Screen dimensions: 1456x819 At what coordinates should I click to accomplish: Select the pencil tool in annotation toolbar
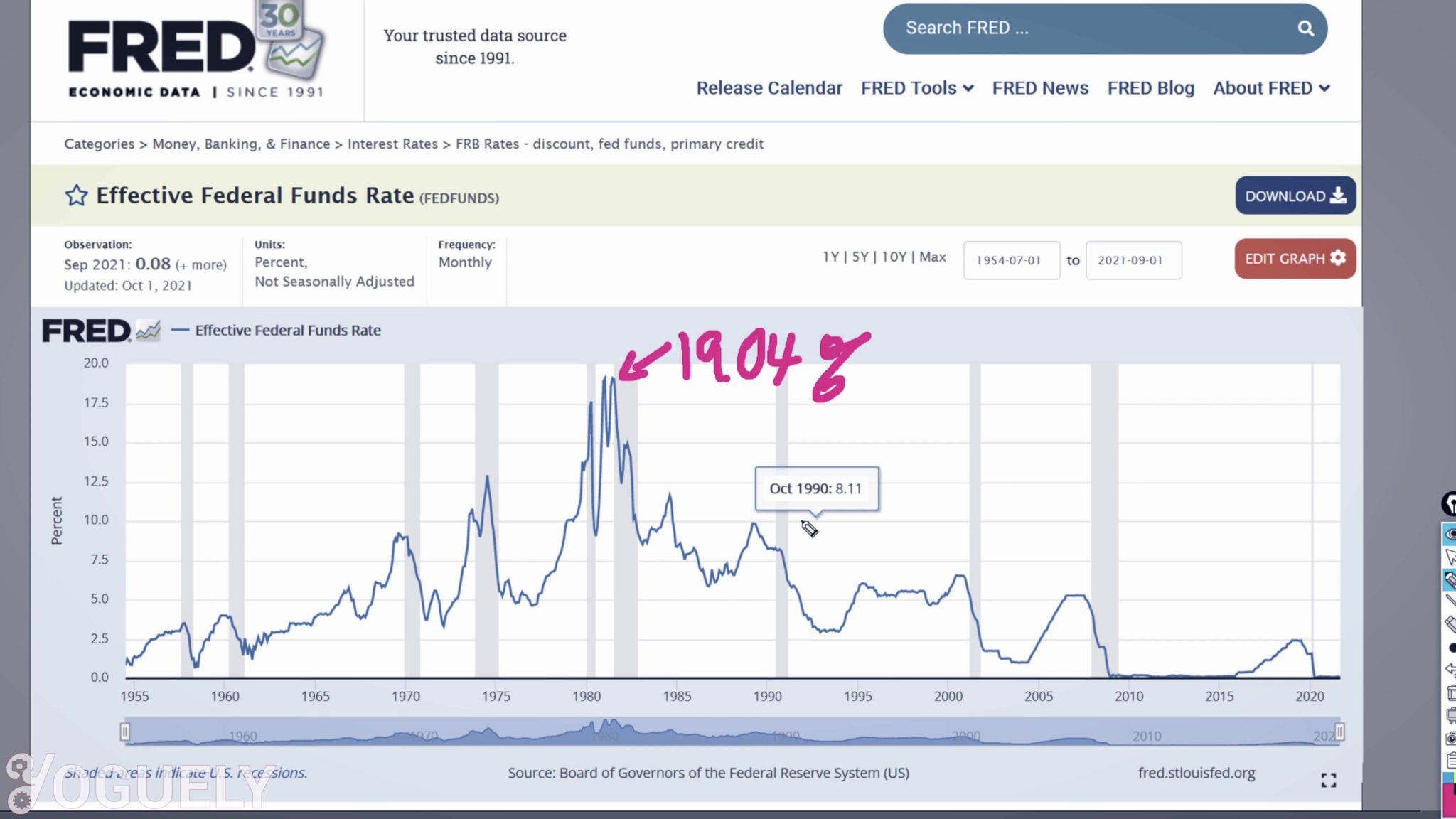1450,580
